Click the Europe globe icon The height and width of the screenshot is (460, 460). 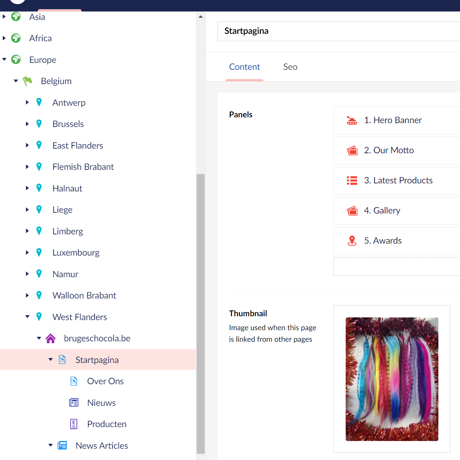coord(16,60)
